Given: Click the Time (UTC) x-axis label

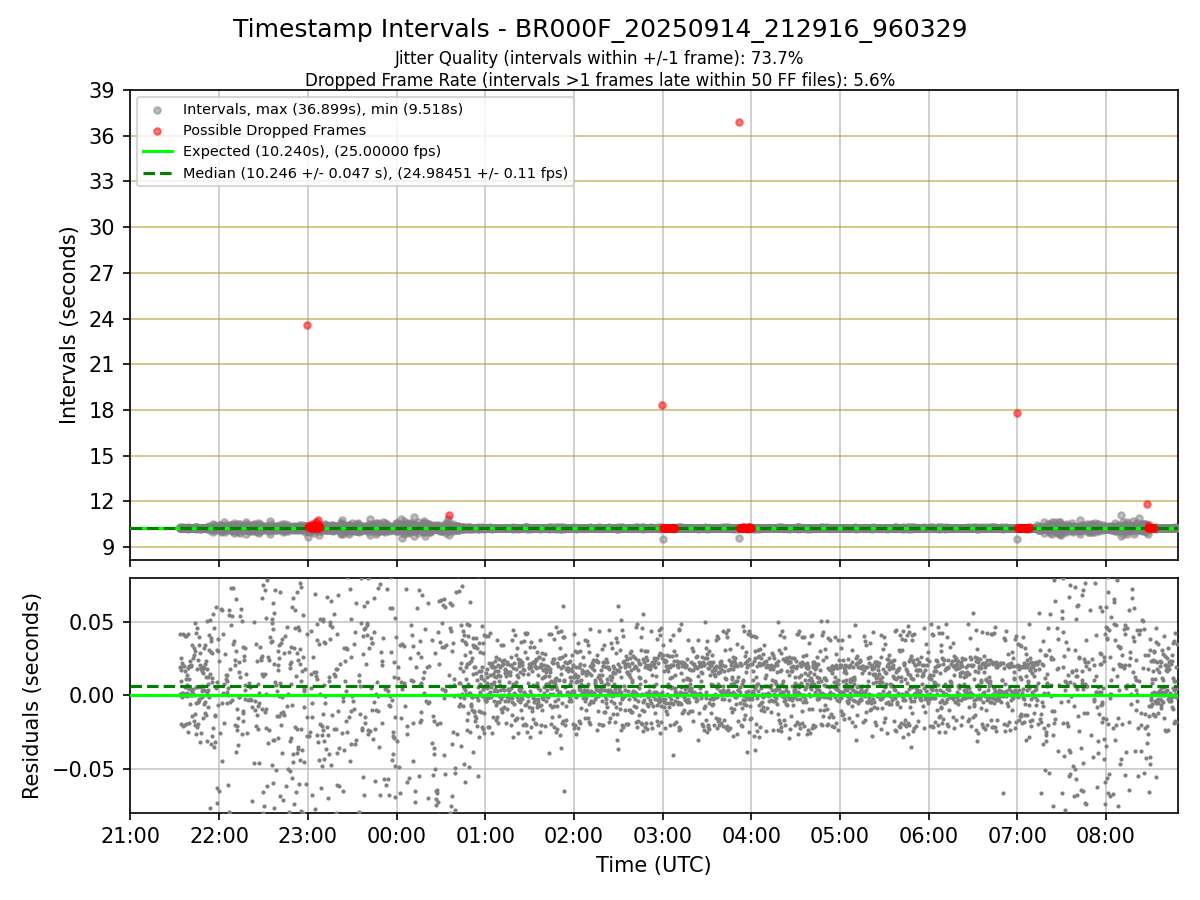Looking at the screenshot, I should (653, 865).
